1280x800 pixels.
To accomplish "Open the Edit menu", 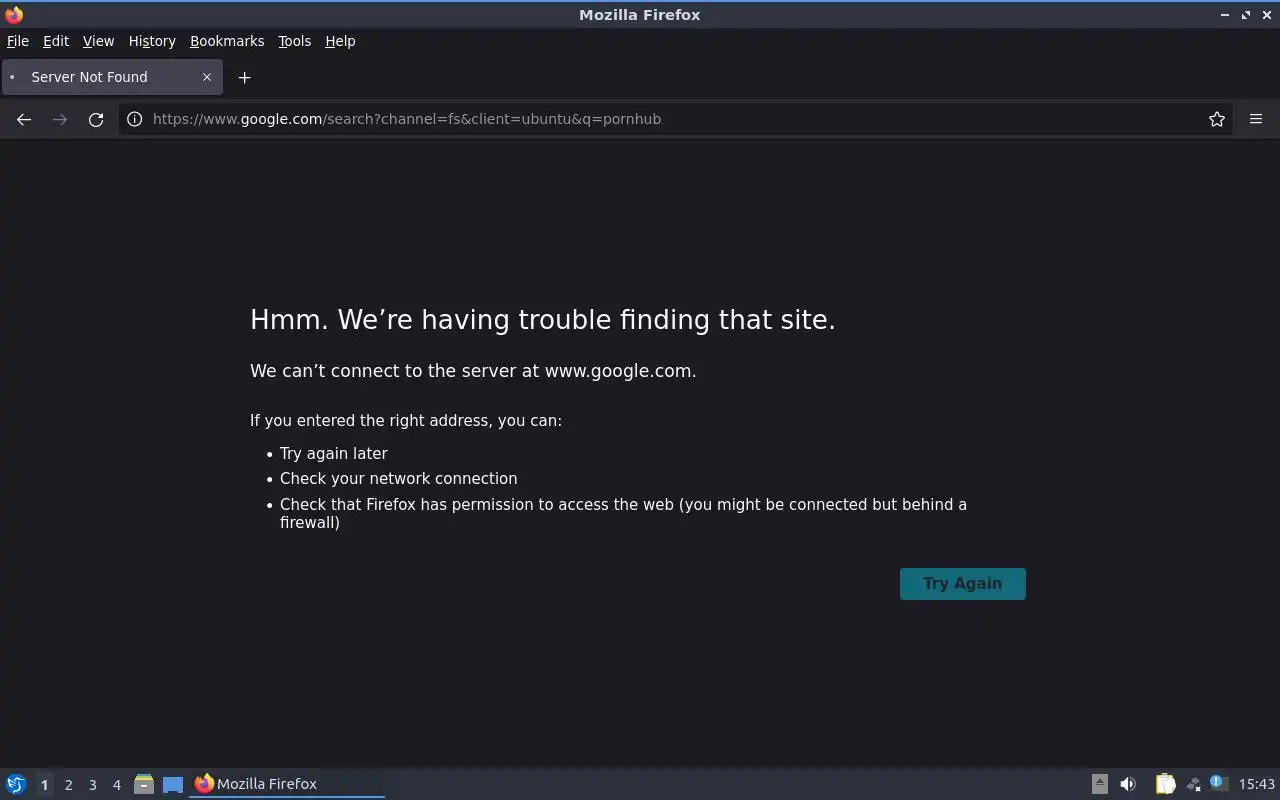I will coord(56,41).
